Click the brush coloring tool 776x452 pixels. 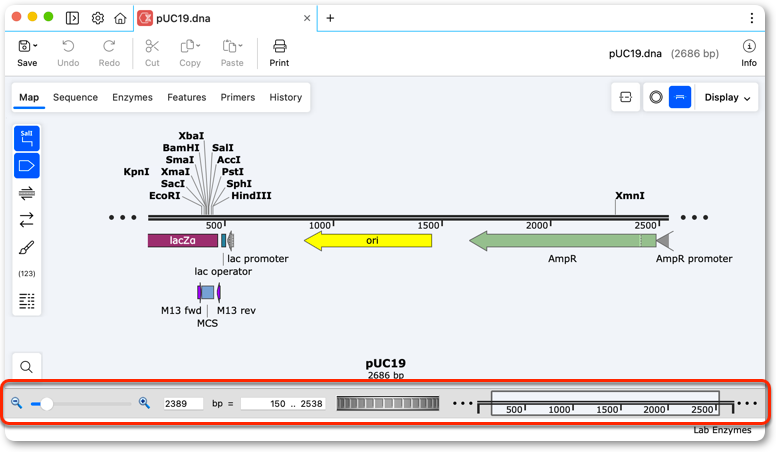coord(27,247)
